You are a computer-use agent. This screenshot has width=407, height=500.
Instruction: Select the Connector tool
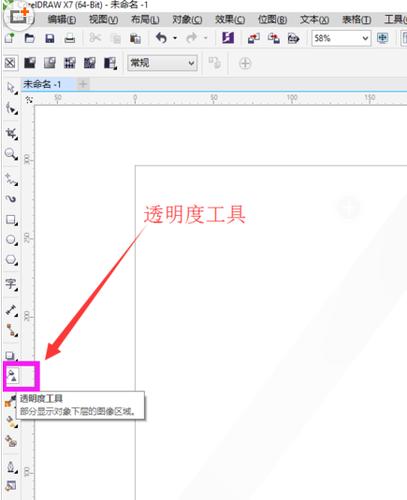point(11,330)
